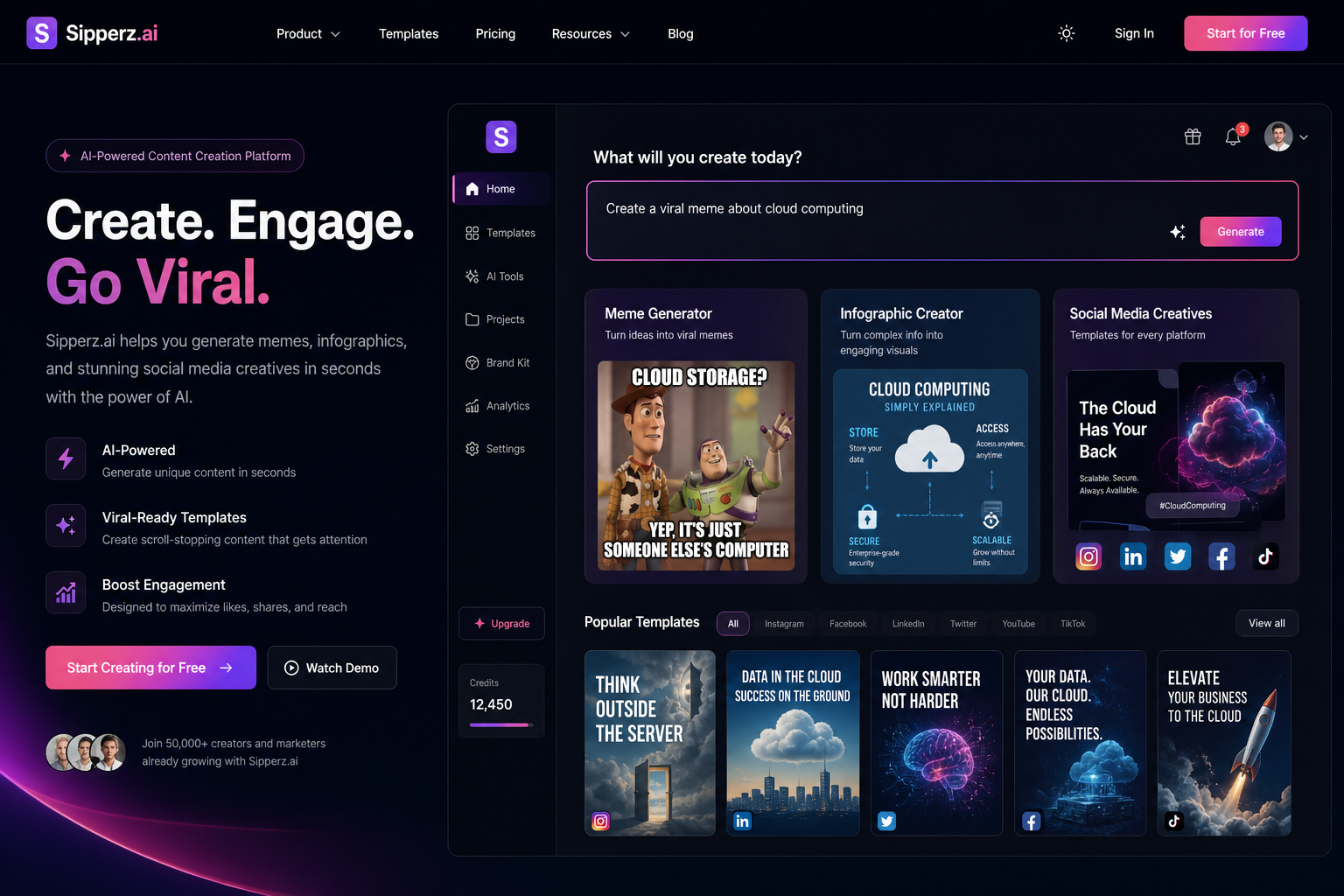Filter templates by TikTok
This screenshot has height=896, width=1344.
tap(1073, 624)
